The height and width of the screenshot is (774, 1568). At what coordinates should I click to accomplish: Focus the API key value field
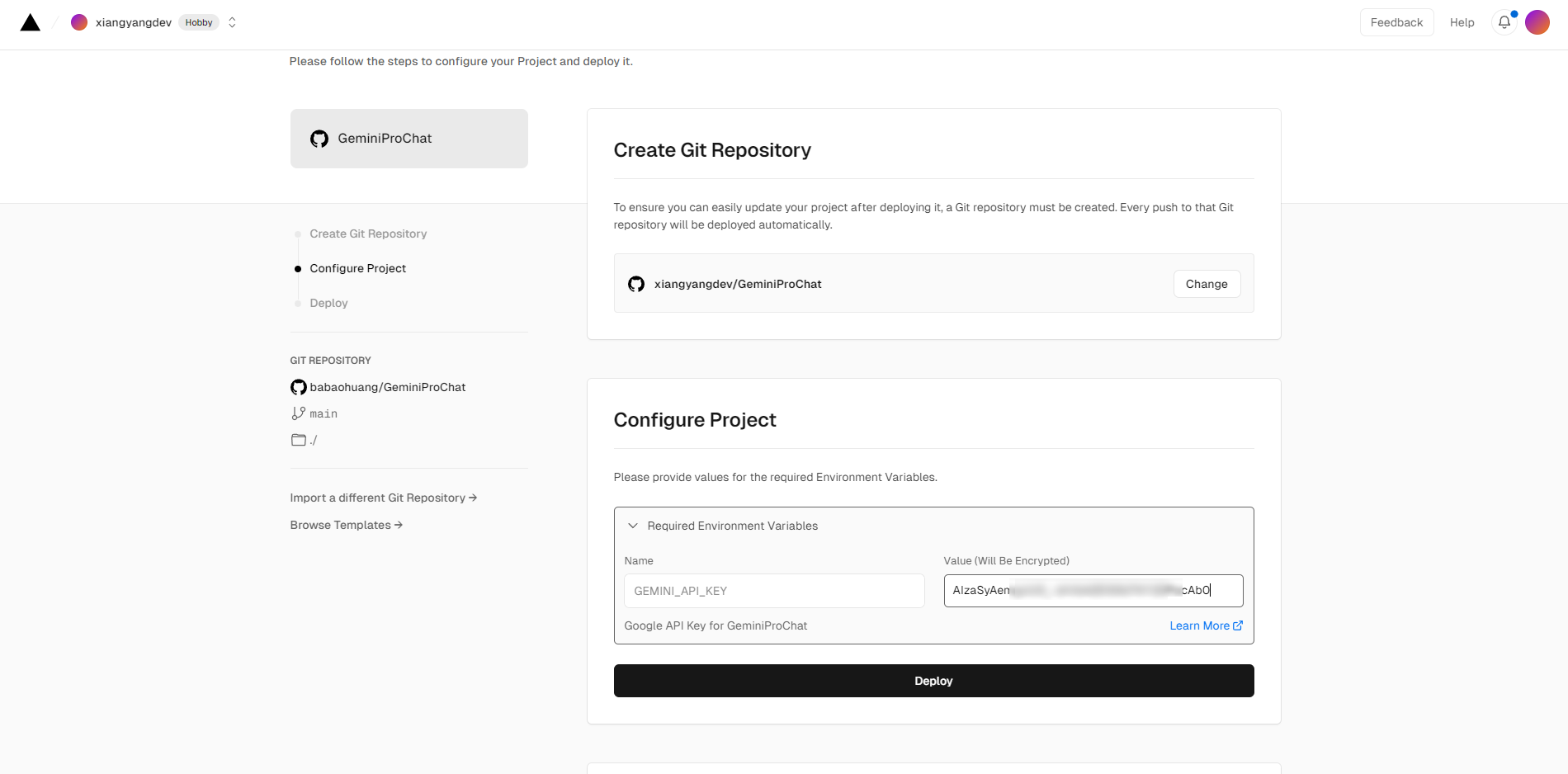coord(1093,591)
